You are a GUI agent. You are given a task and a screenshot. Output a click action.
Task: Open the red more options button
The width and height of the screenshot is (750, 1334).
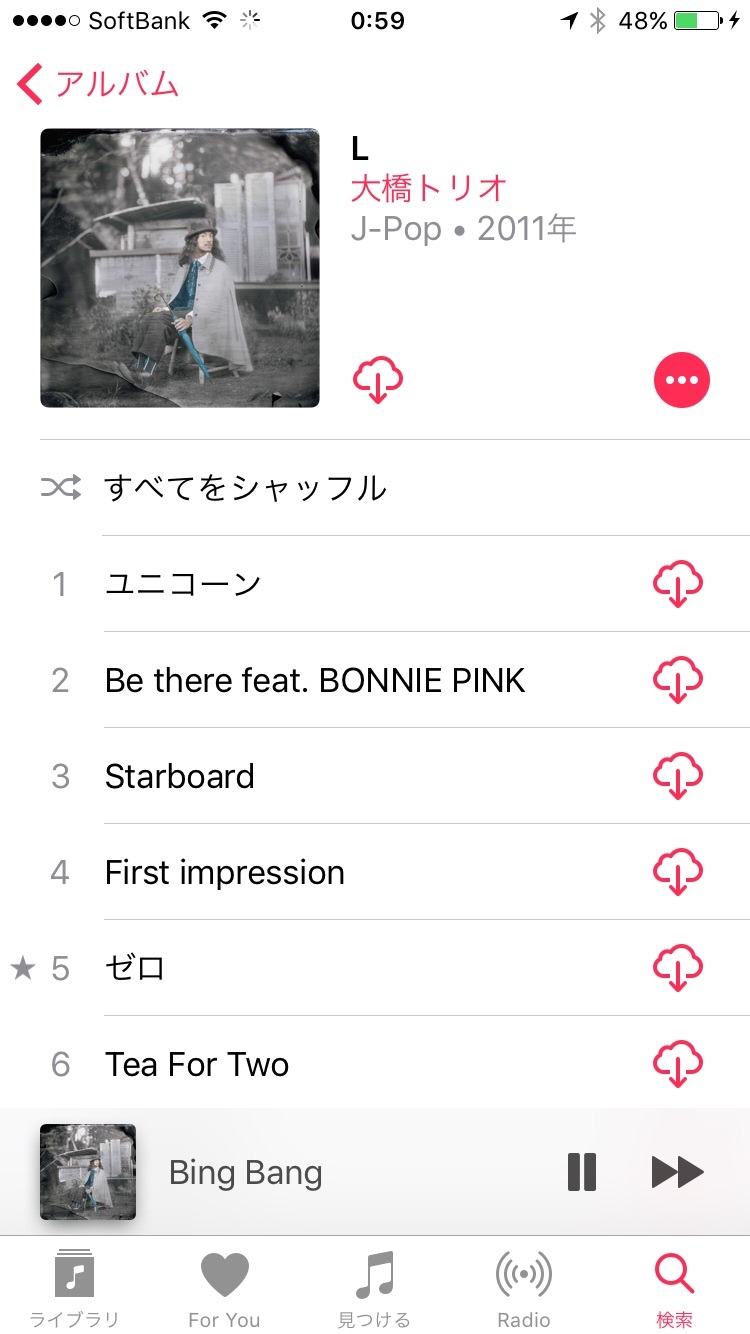tap(682, 380)
